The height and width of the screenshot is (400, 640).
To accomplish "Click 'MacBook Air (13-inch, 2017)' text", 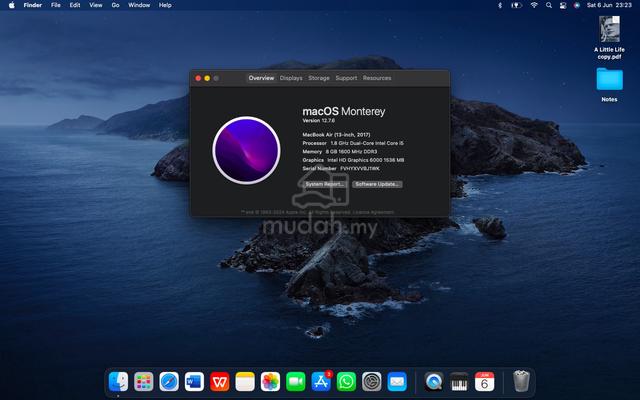I will click(336, 135).
